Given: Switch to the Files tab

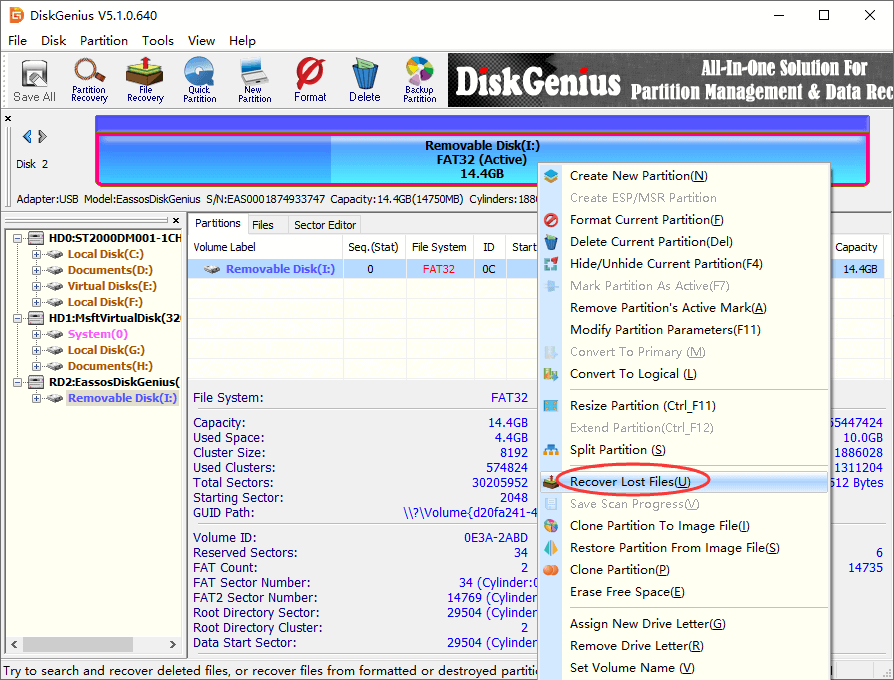Looking at the screenshot, I should [x=263, y=225].
